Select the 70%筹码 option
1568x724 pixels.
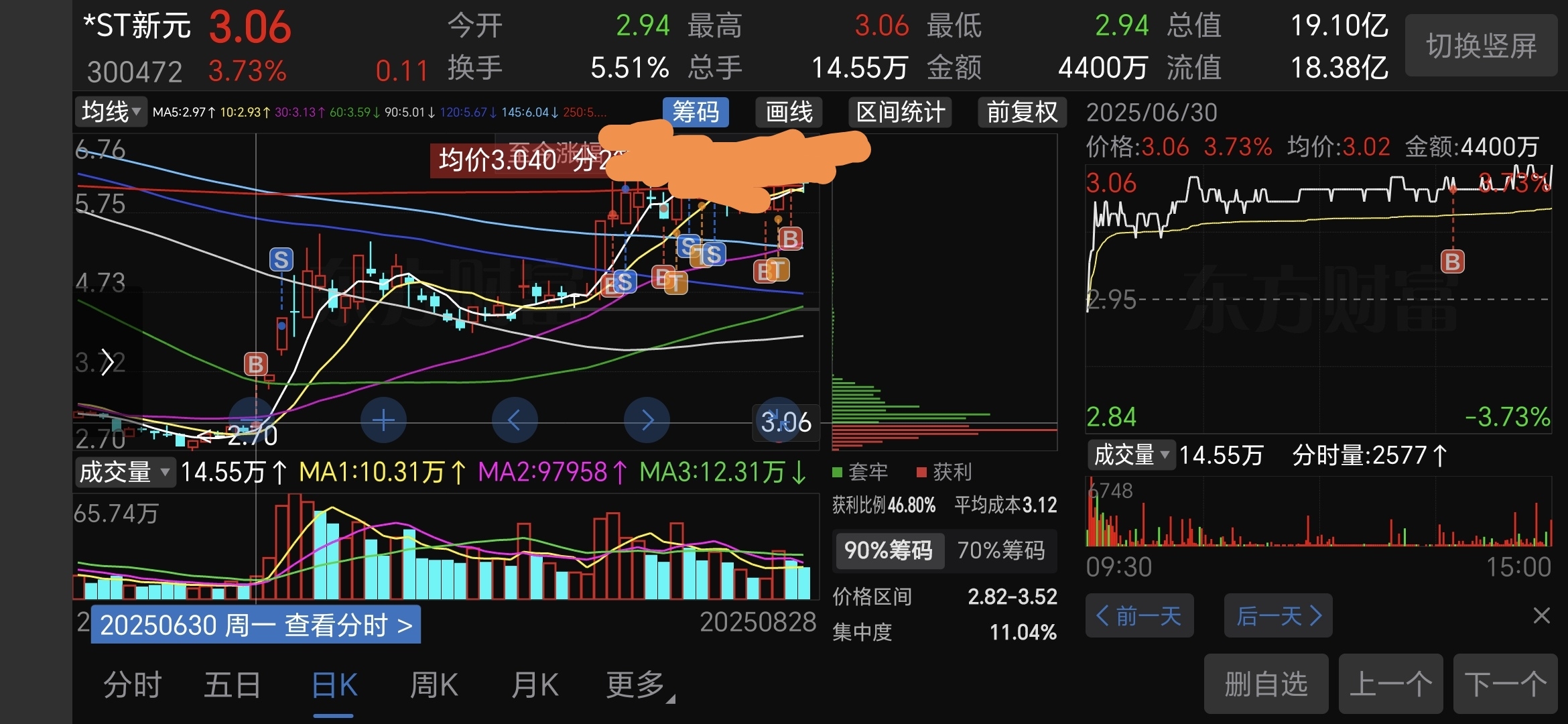(1000, 550)
